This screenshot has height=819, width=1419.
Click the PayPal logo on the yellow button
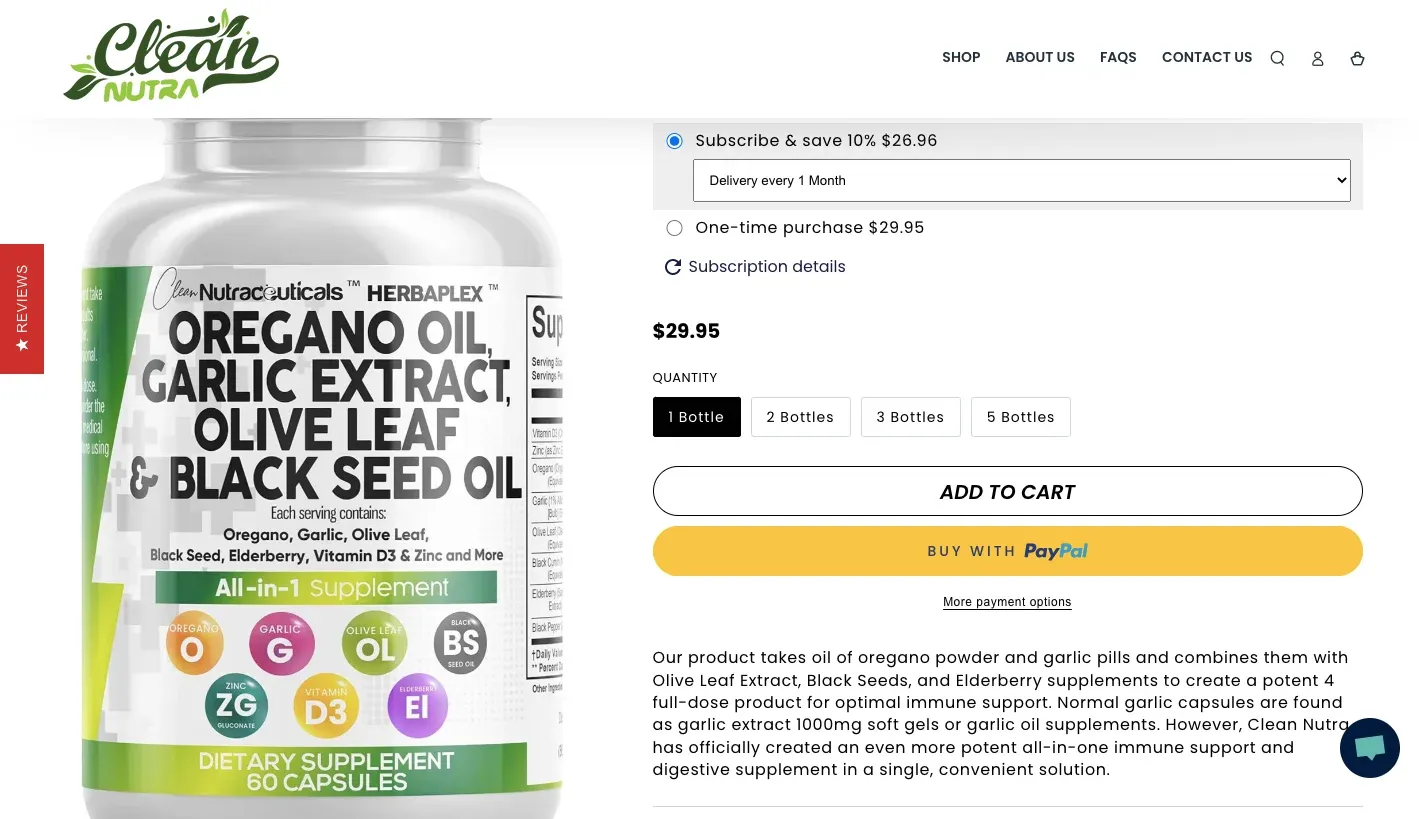(1056, 551)
